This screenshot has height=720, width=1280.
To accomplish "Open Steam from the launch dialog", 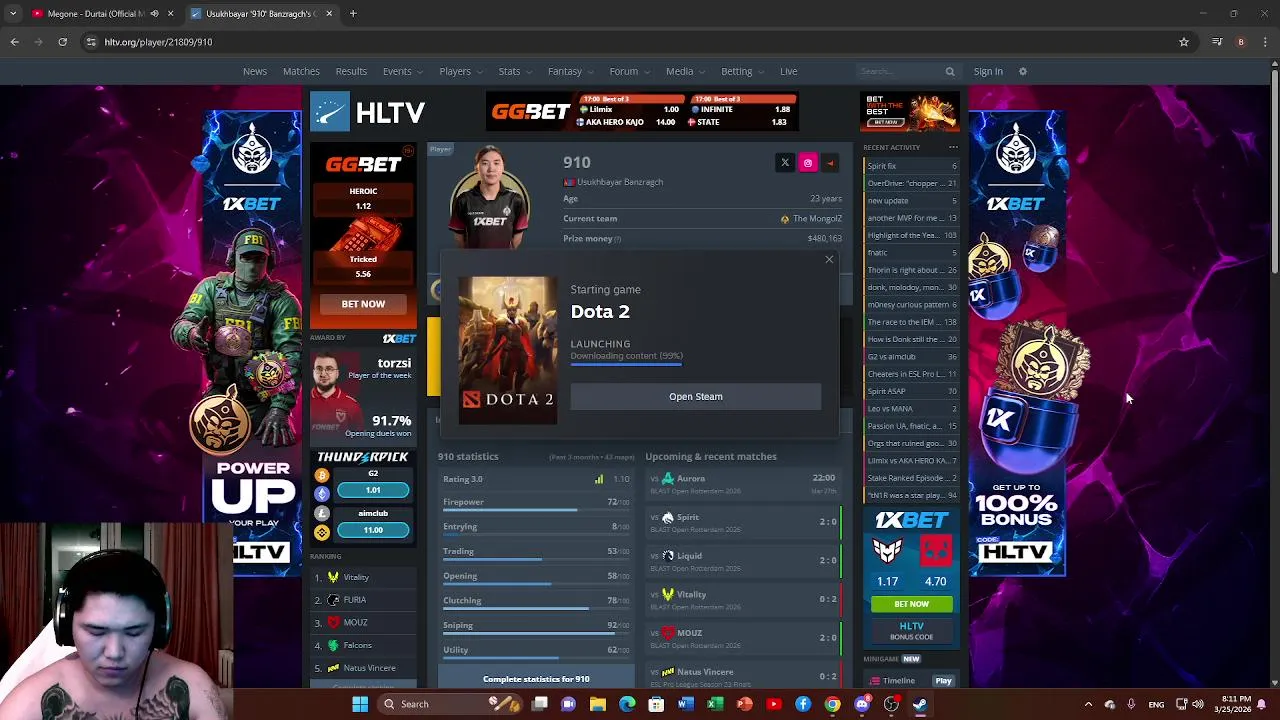I will 695,396.
